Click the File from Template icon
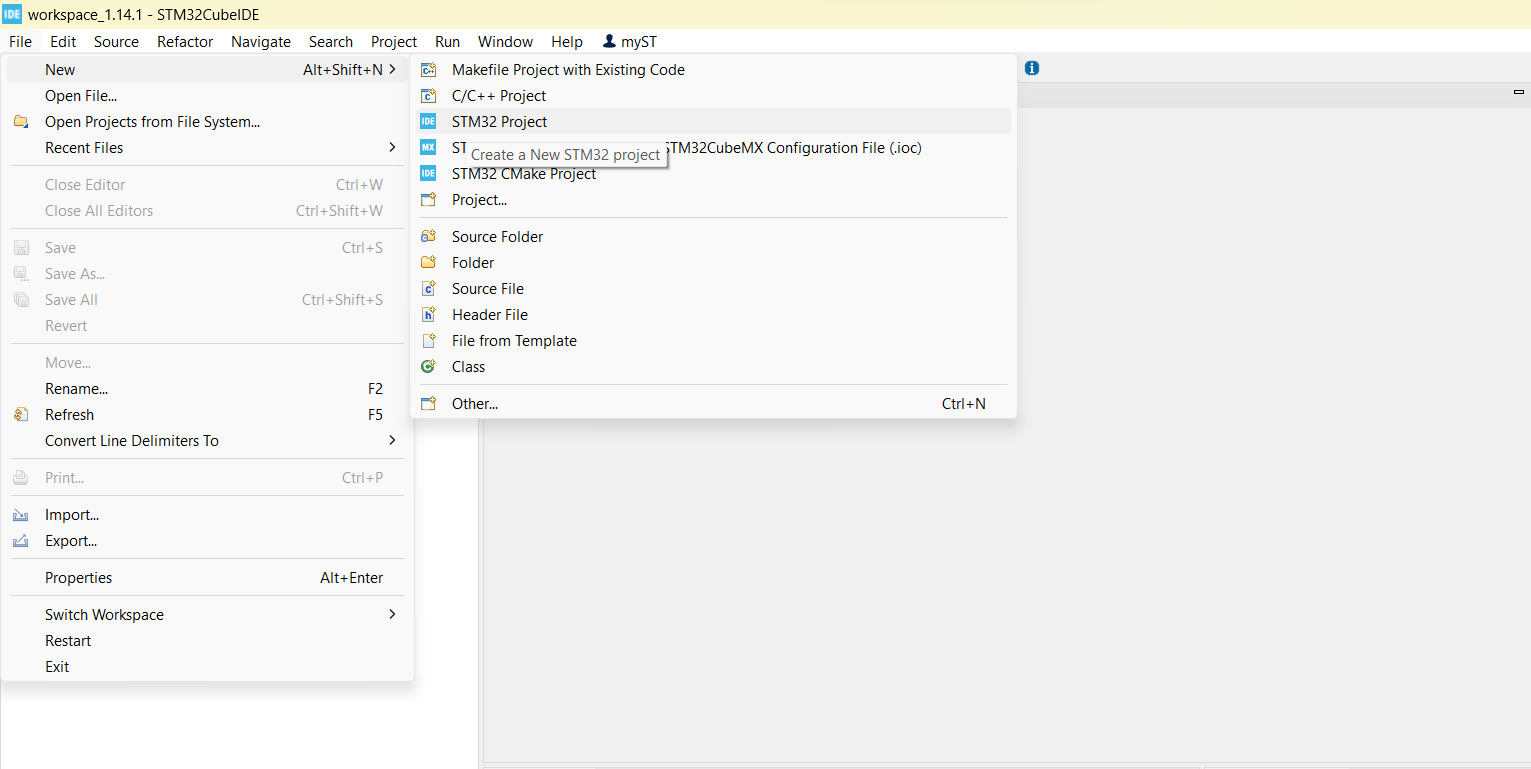 pos(428,341)
